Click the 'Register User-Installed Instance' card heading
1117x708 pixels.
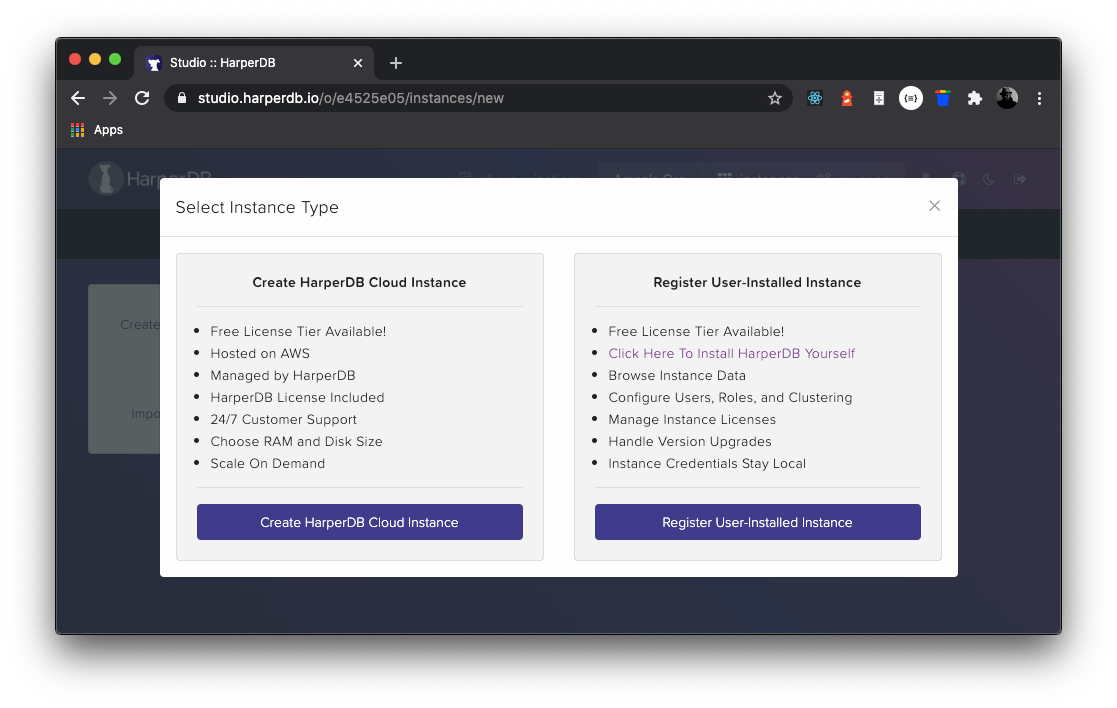[757, 283]
